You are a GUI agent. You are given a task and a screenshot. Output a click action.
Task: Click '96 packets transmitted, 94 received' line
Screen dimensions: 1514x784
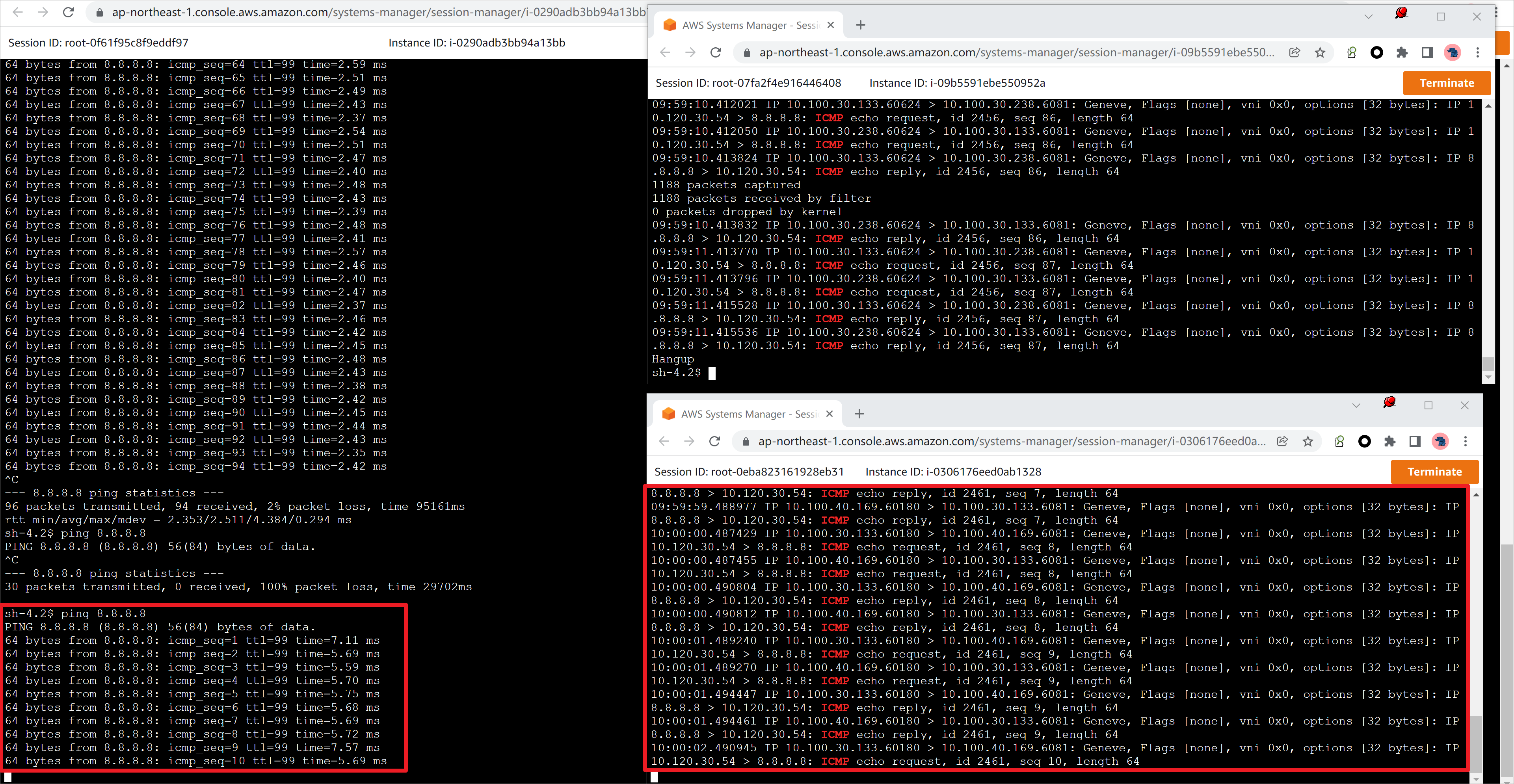[x=234, y=506]
